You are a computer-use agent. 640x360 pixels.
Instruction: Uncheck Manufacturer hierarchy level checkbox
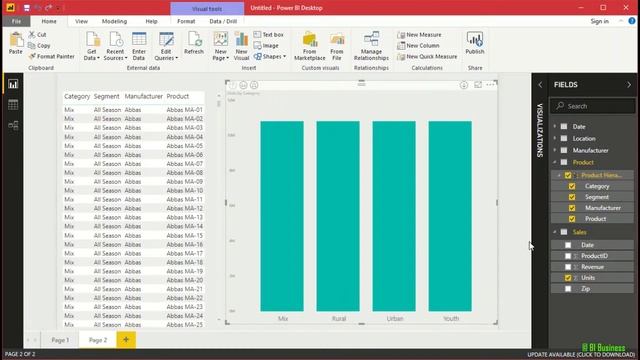click(572, 208)
